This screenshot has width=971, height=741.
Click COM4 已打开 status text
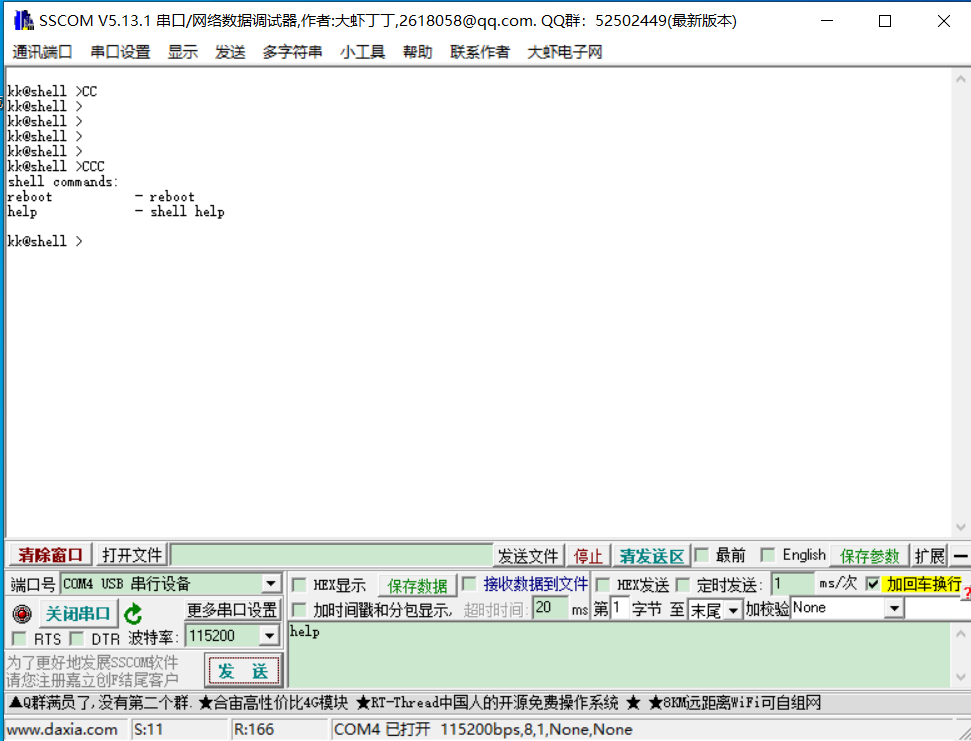[x=483, y=729]
